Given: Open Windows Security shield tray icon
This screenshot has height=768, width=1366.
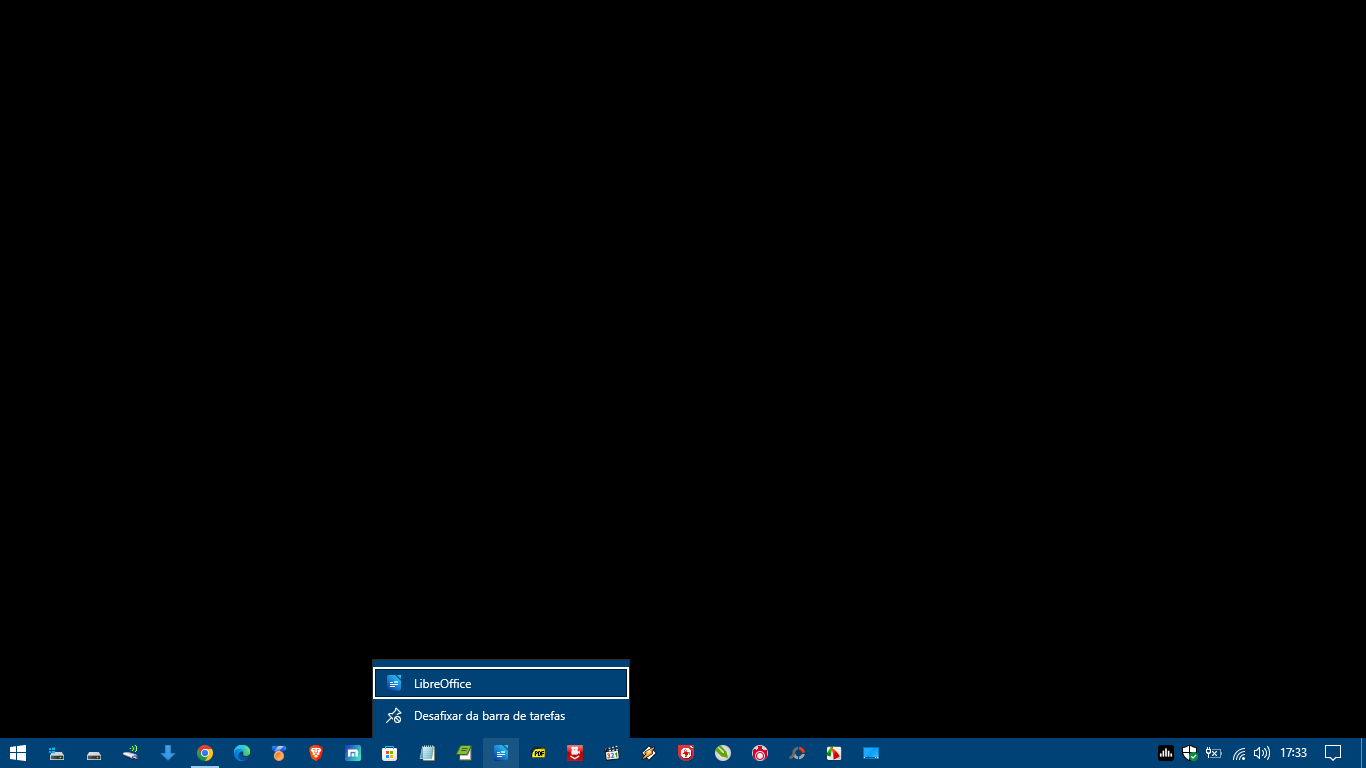Looking at the screenshot, I should coord(1190,753).
